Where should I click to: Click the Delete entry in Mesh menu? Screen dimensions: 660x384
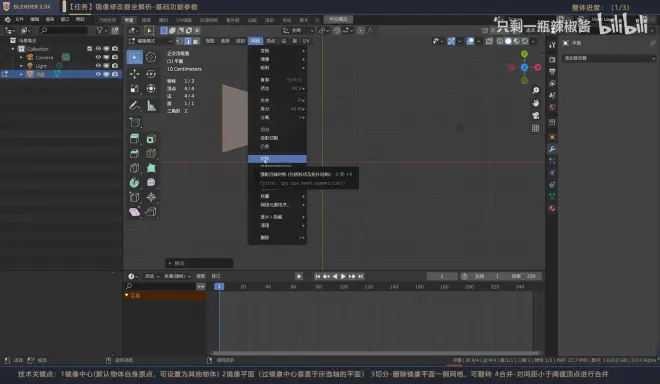[x=277, y=237]
